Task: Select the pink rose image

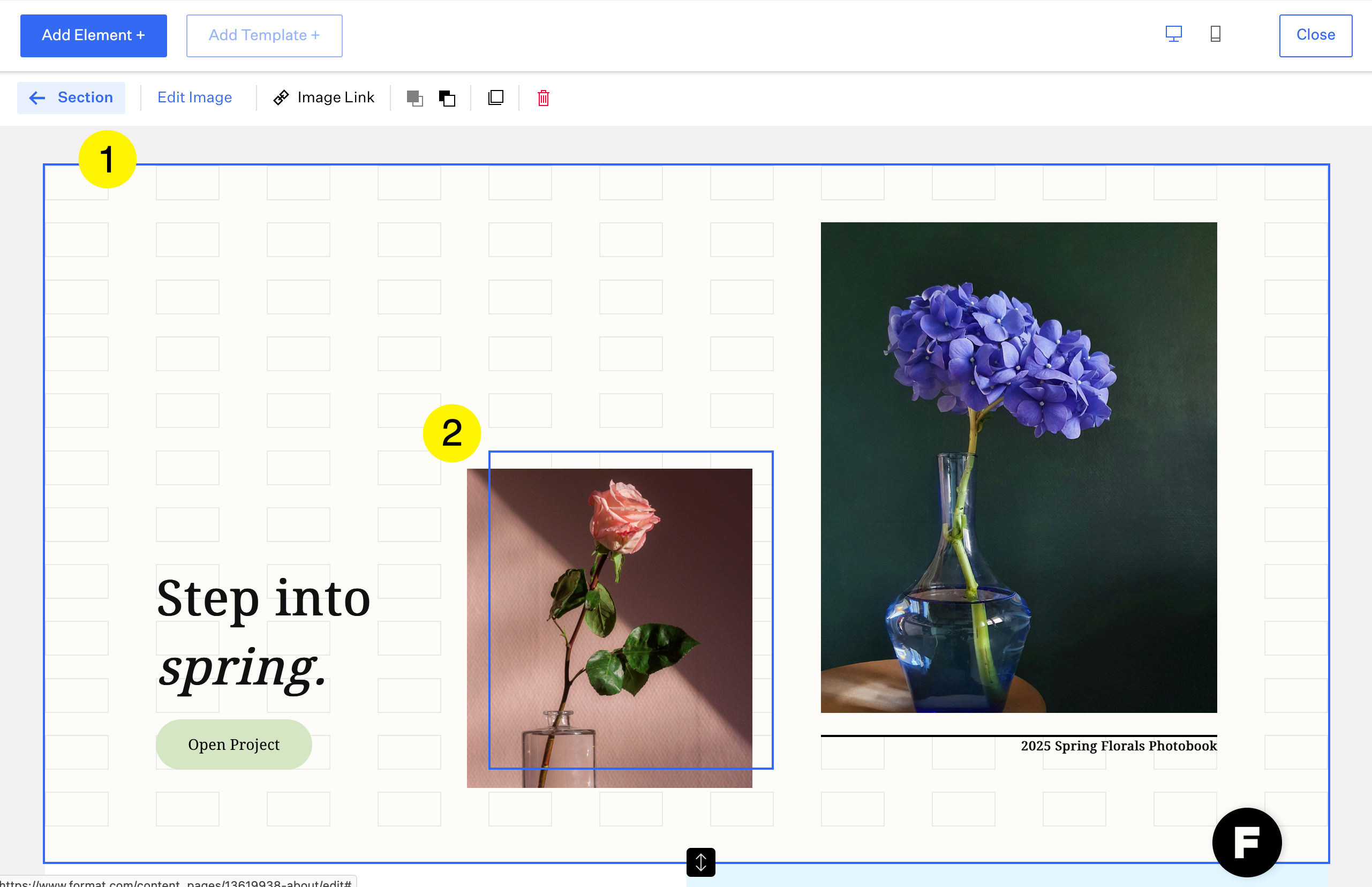Action: 609,628
